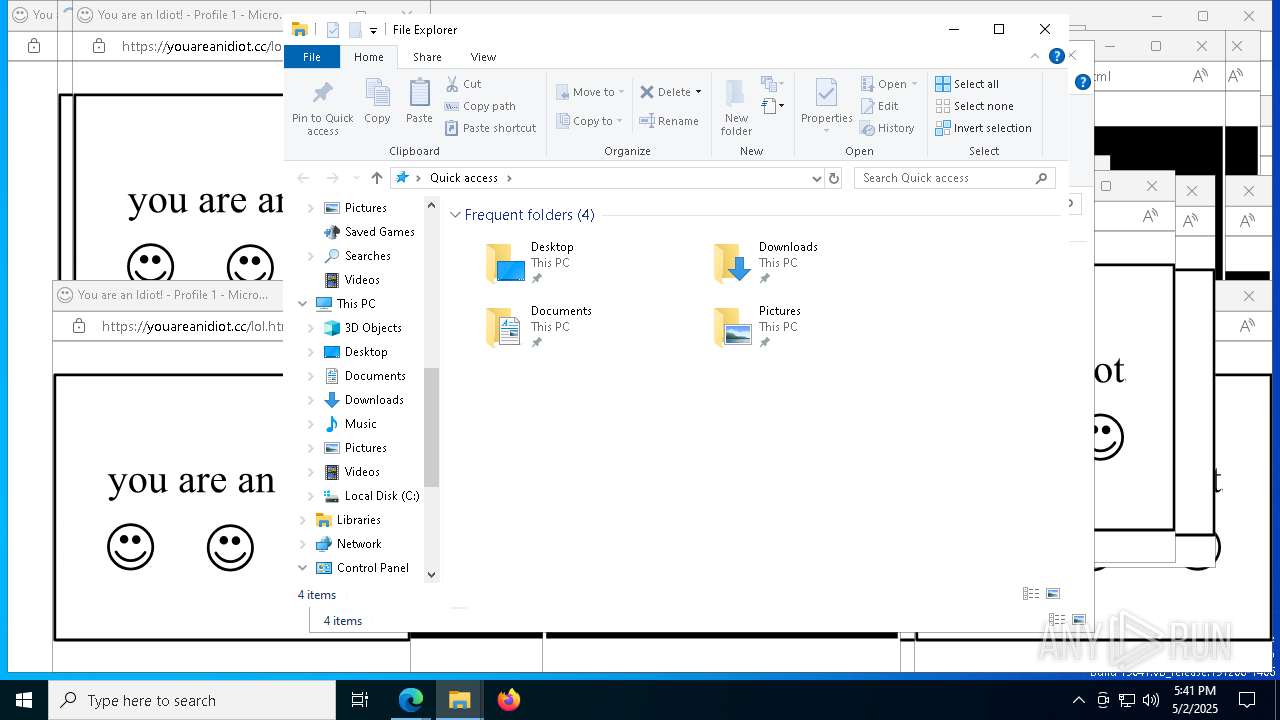This screenshot has width=1280, height=720.
Task: Create a New folder from ribbon
Action: pos(736,107)
